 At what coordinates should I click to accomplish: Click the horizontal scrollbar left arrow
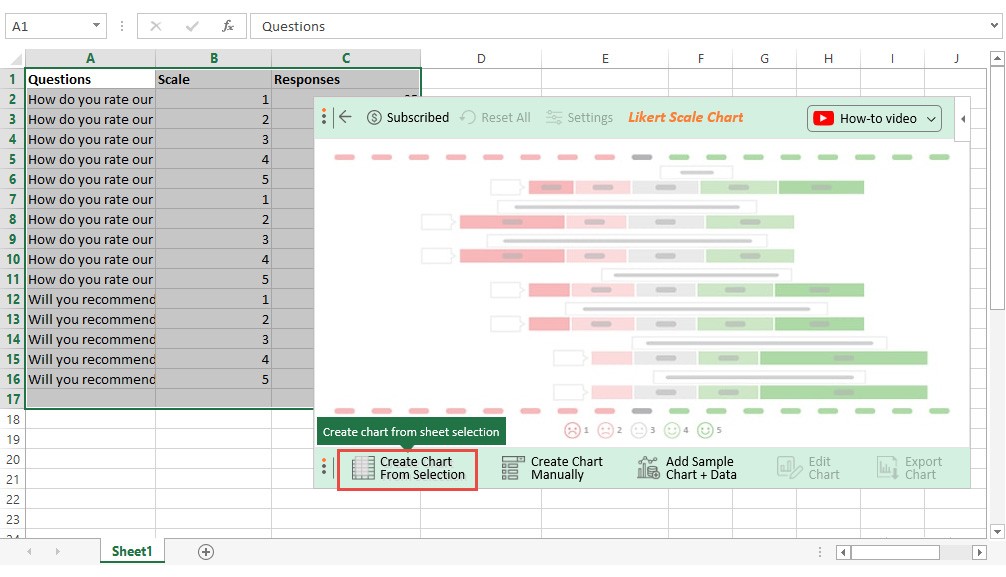(843, 552)
